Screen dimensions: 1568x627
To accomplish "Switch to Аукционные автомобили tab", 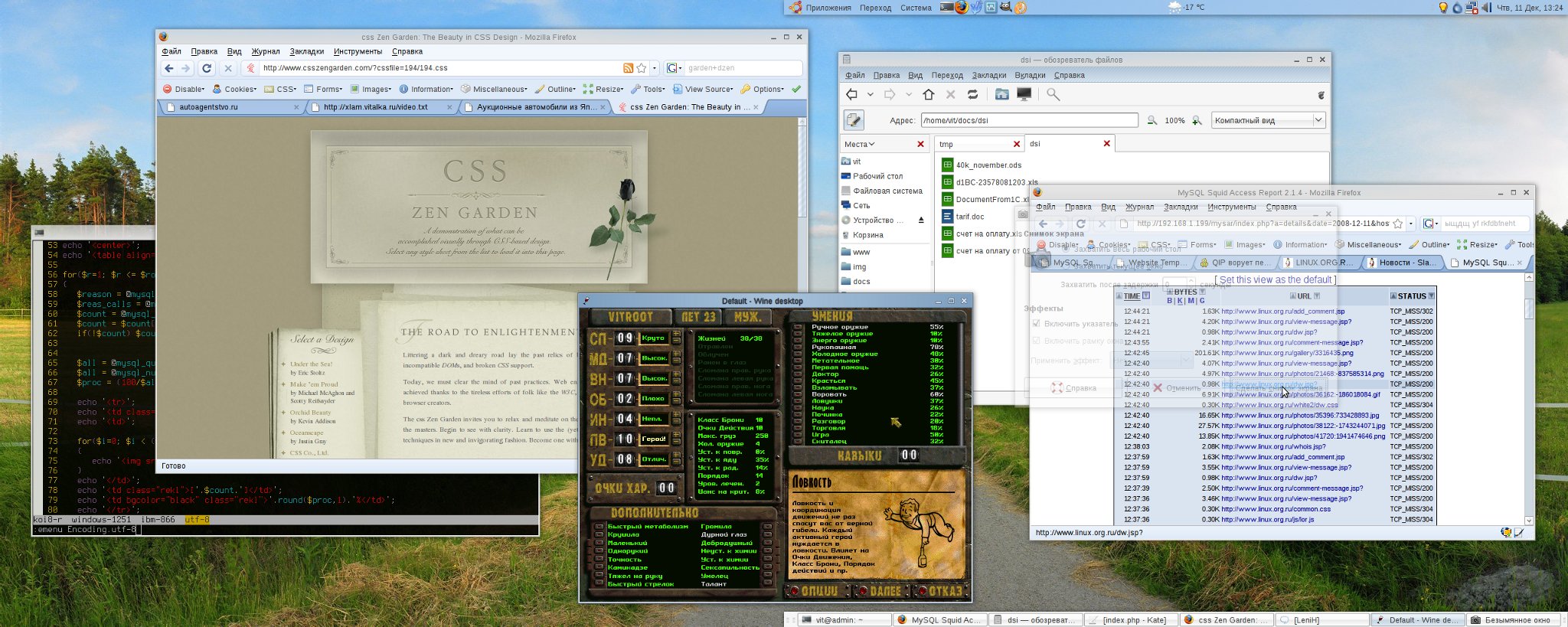I will tap(536, 107).
